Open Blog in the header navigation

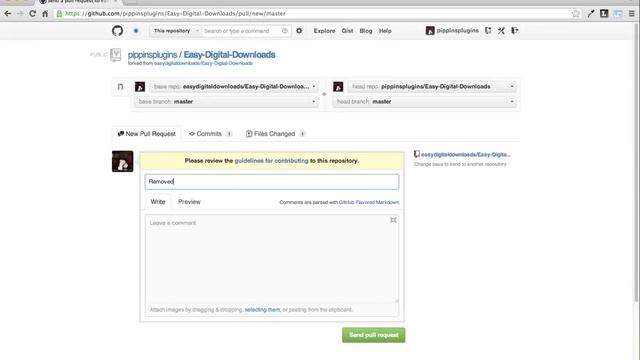[x=366, y=31]
